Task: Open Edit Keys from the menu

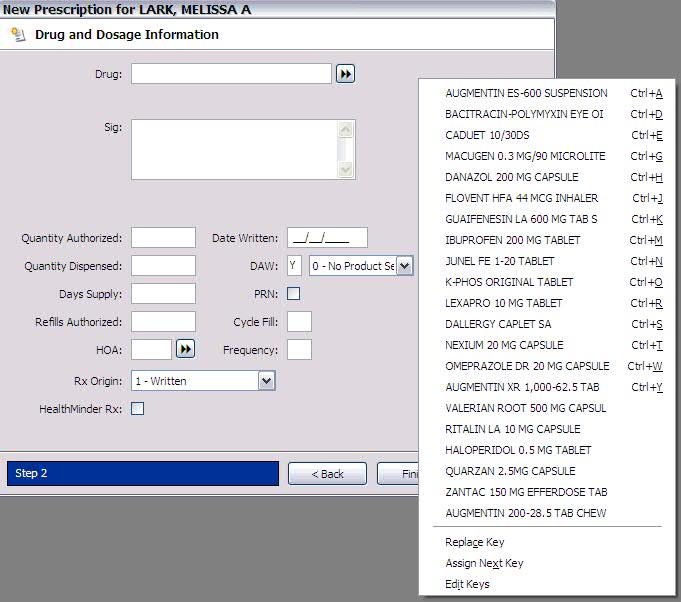Action: (547, 584)
